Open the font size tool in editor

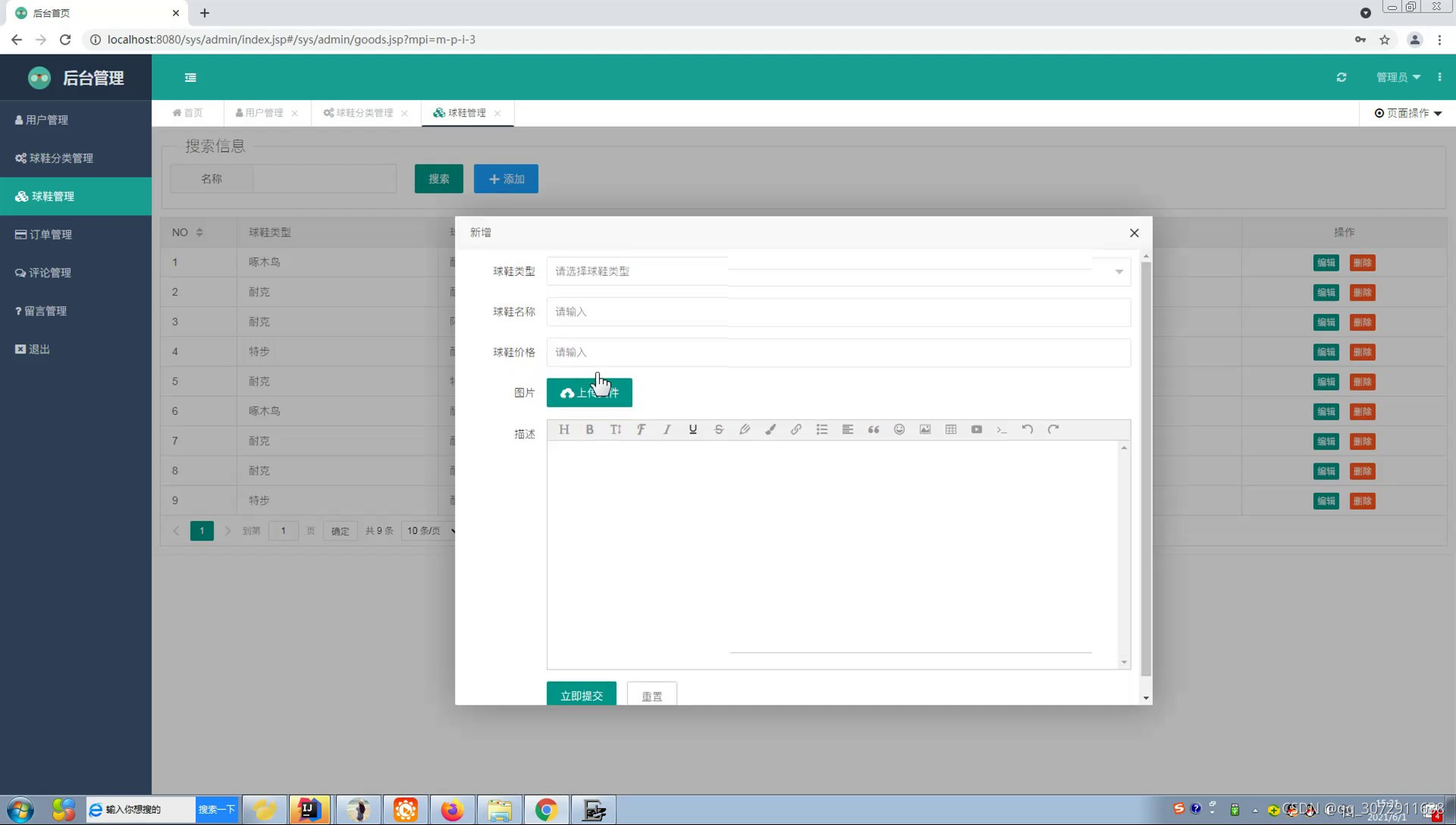click(615, 429)
